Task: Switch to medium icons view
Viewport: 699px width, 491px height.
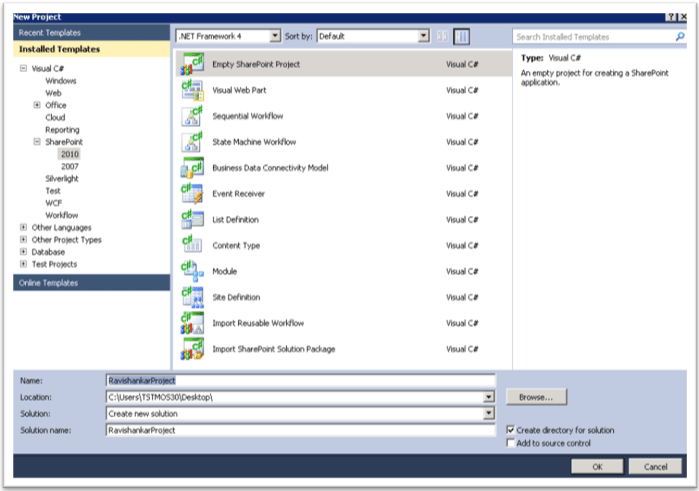Action: tap(461, 37)
